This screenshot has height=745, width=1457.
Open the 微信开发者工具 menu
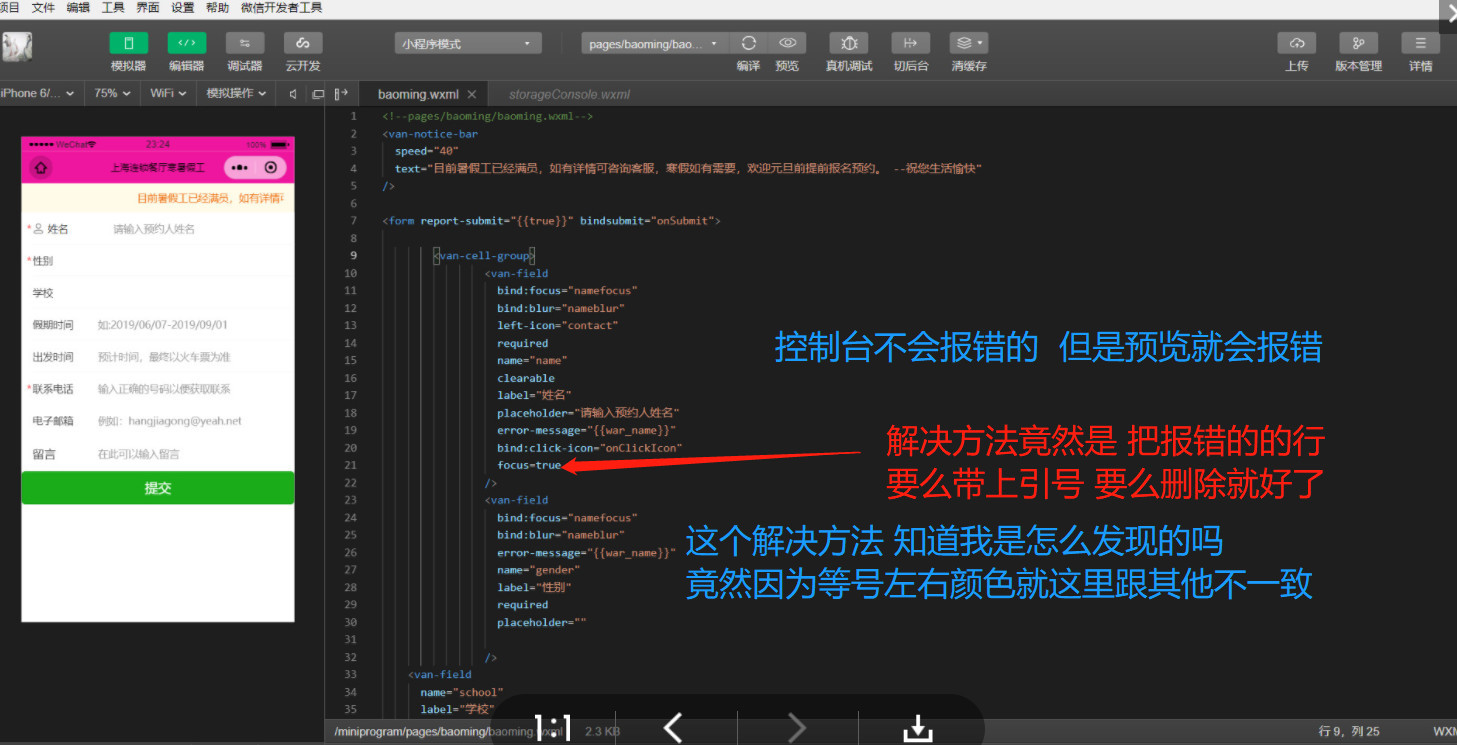pos(281,7)
